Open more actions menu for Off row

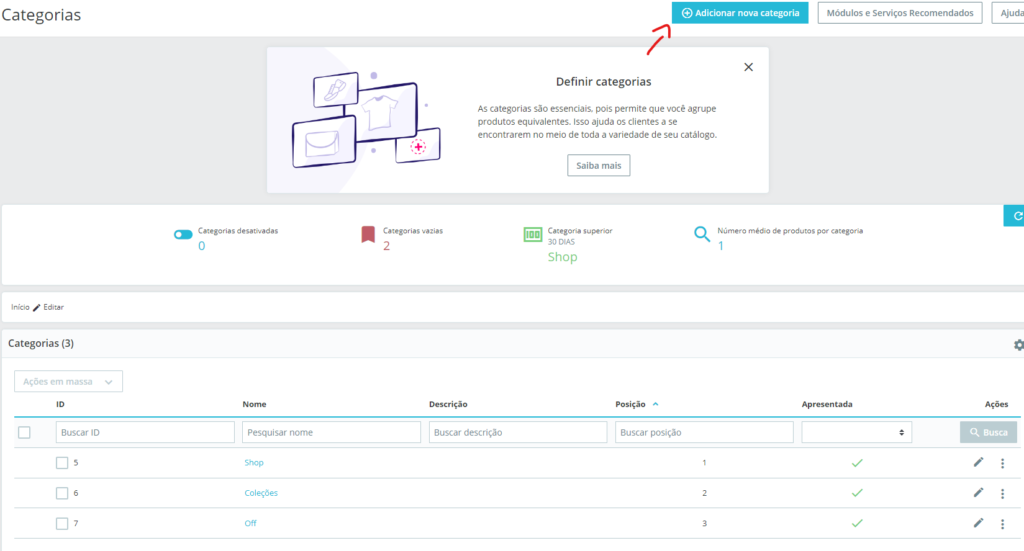click(1002, 524)
